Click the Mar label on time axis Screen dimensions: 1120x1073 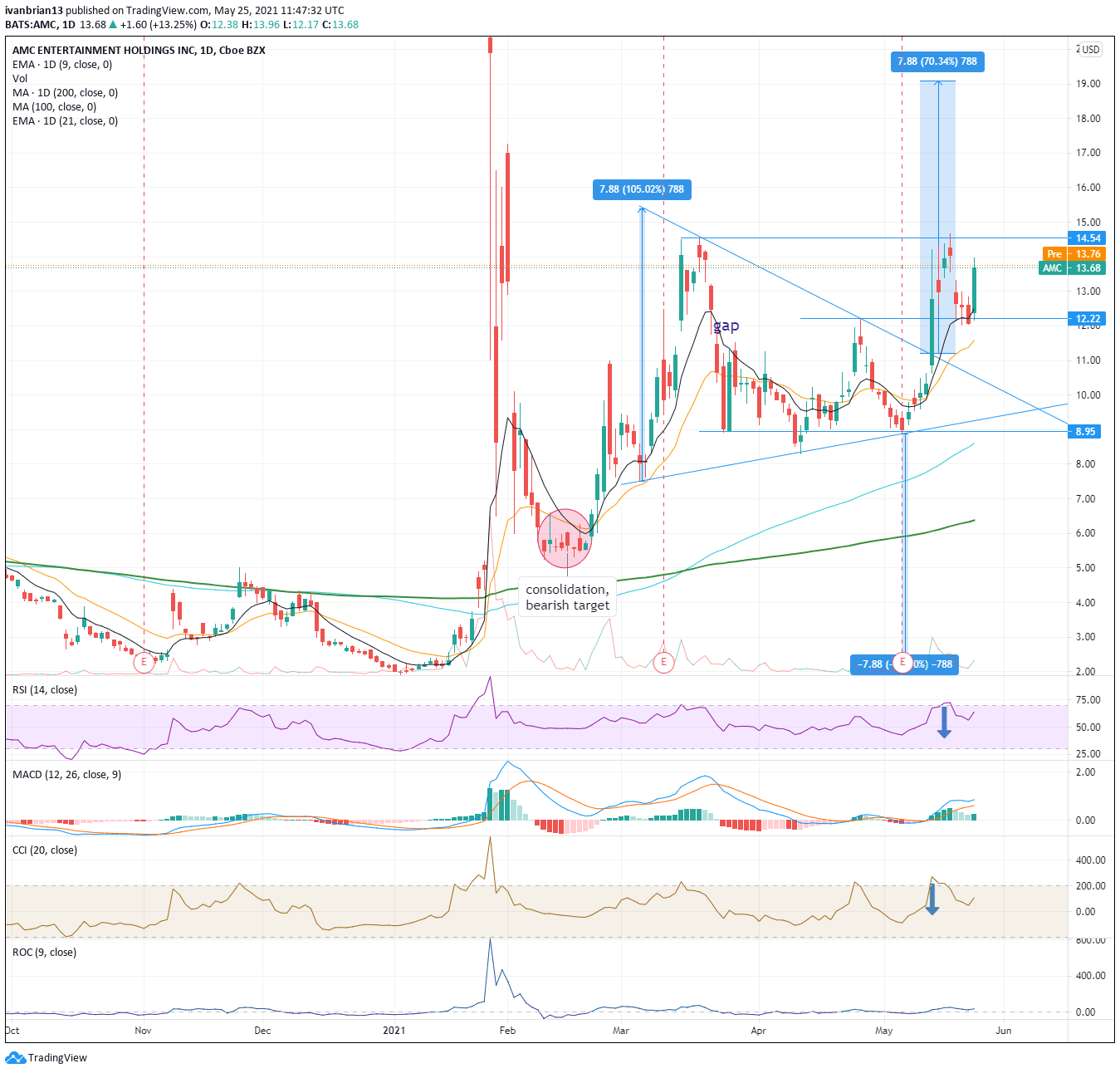pyautogui.click(x=621, y=1031)
